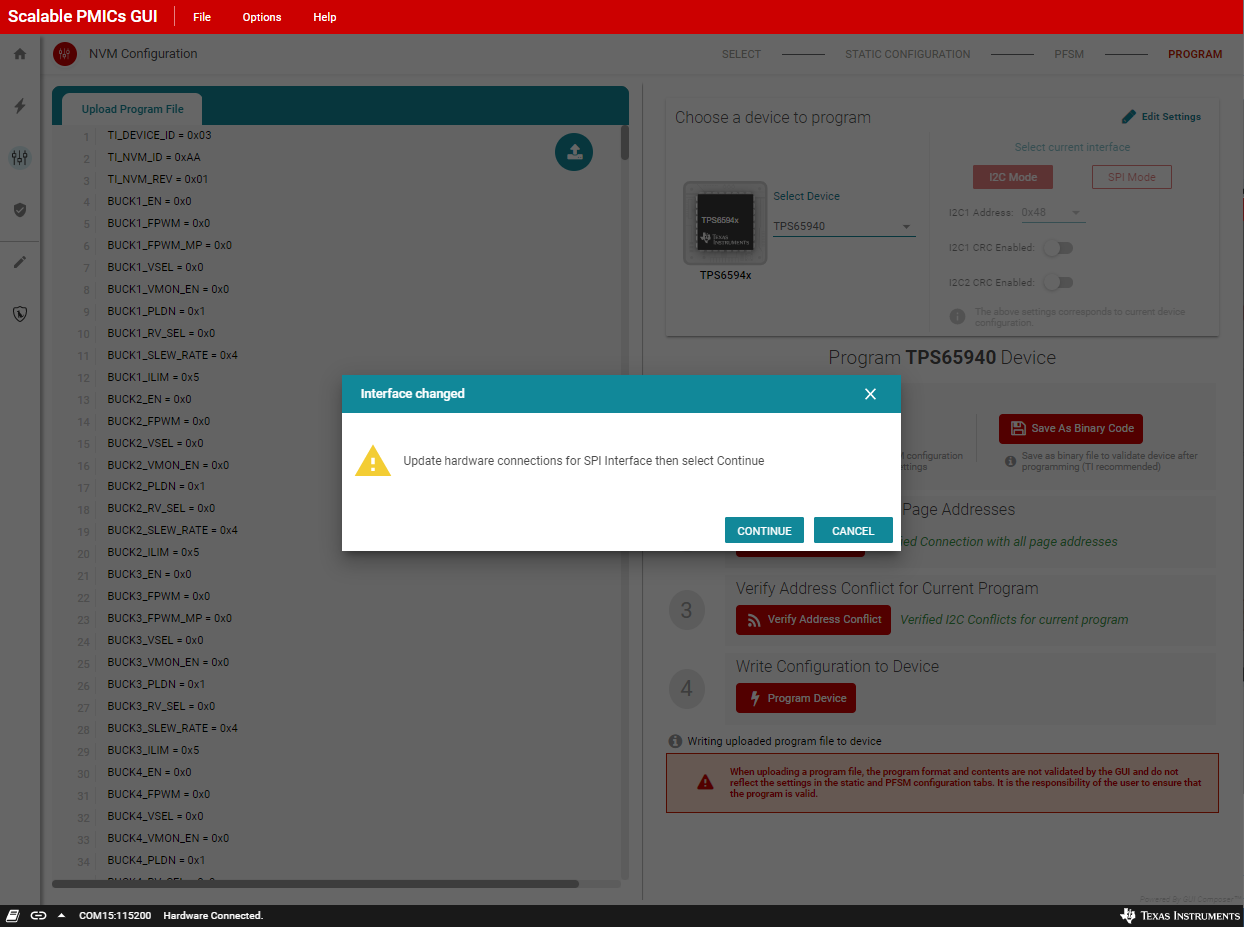This screenshot has height=927, width=1244.
Task: Close the Interface changed dialog with X
Action: (x=870, y=394)
